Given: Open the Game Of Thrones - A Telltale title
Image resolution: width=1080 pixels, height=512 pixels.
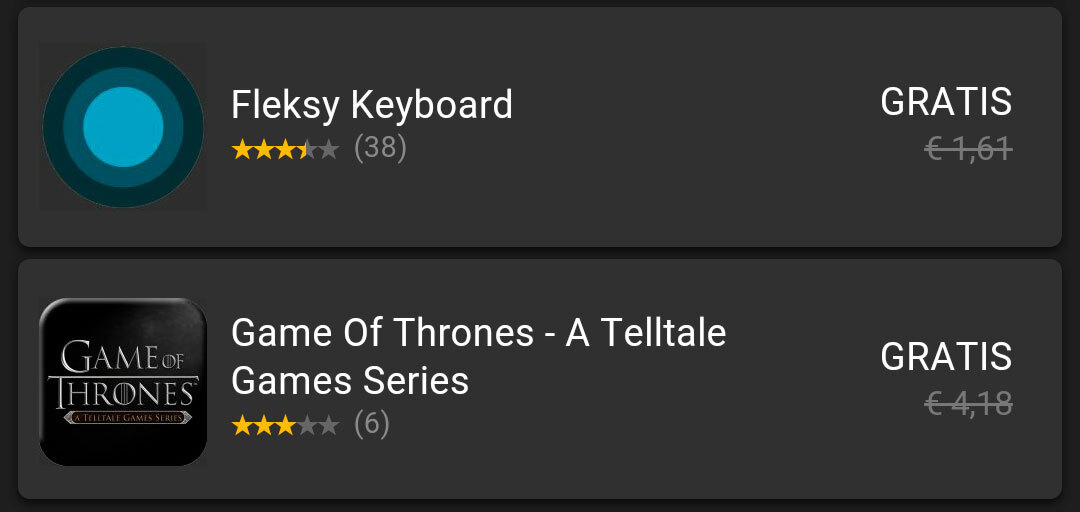Looking at the screenshot, I should (x=478, y=333).
